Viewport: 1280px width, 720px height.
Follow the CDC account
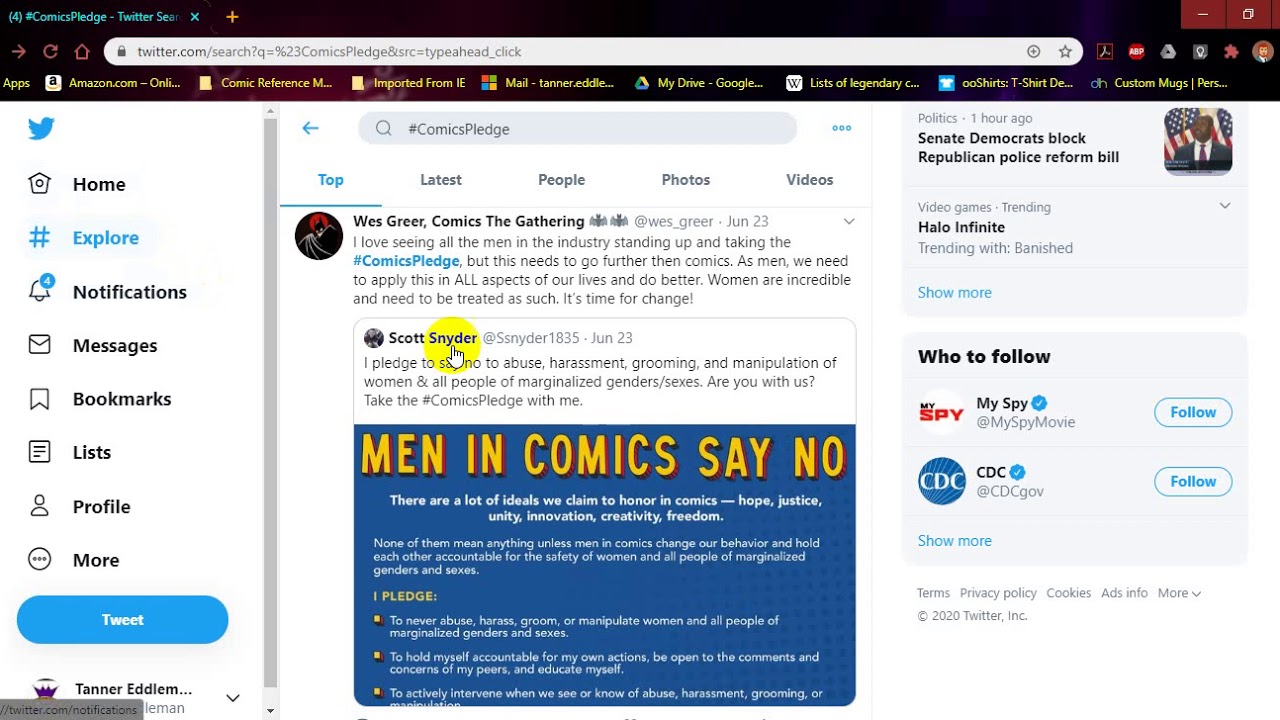coord(1192,481)
